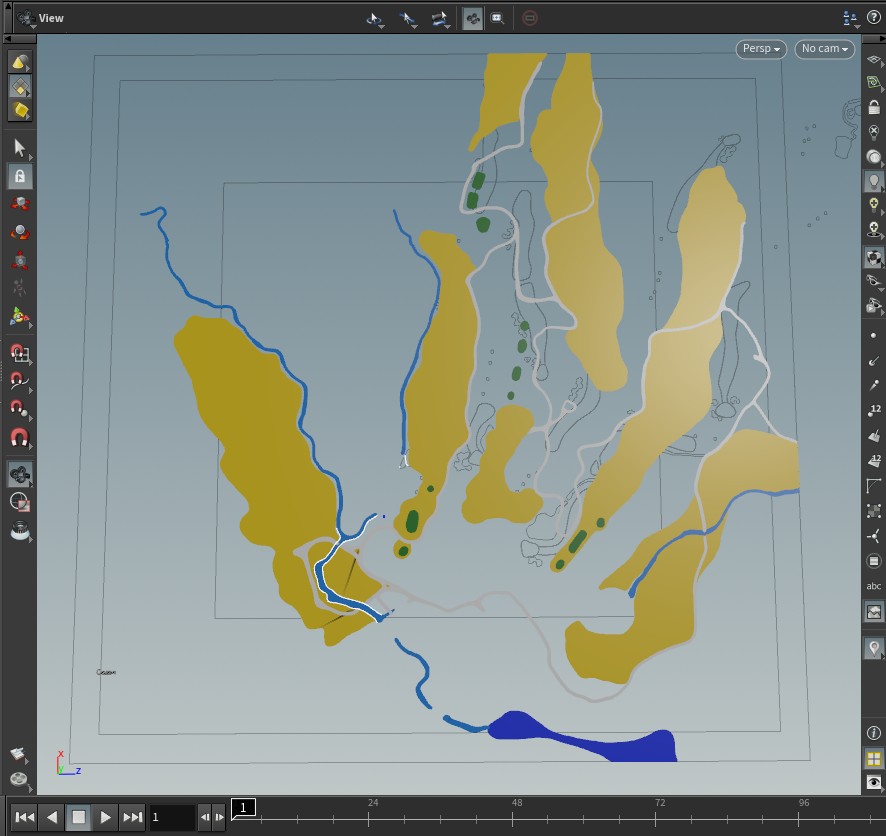The height and width of the screenshot is (836, 886).
Task: Activate the View camera tool in left toolbar
Action: [x=20, y=474]
